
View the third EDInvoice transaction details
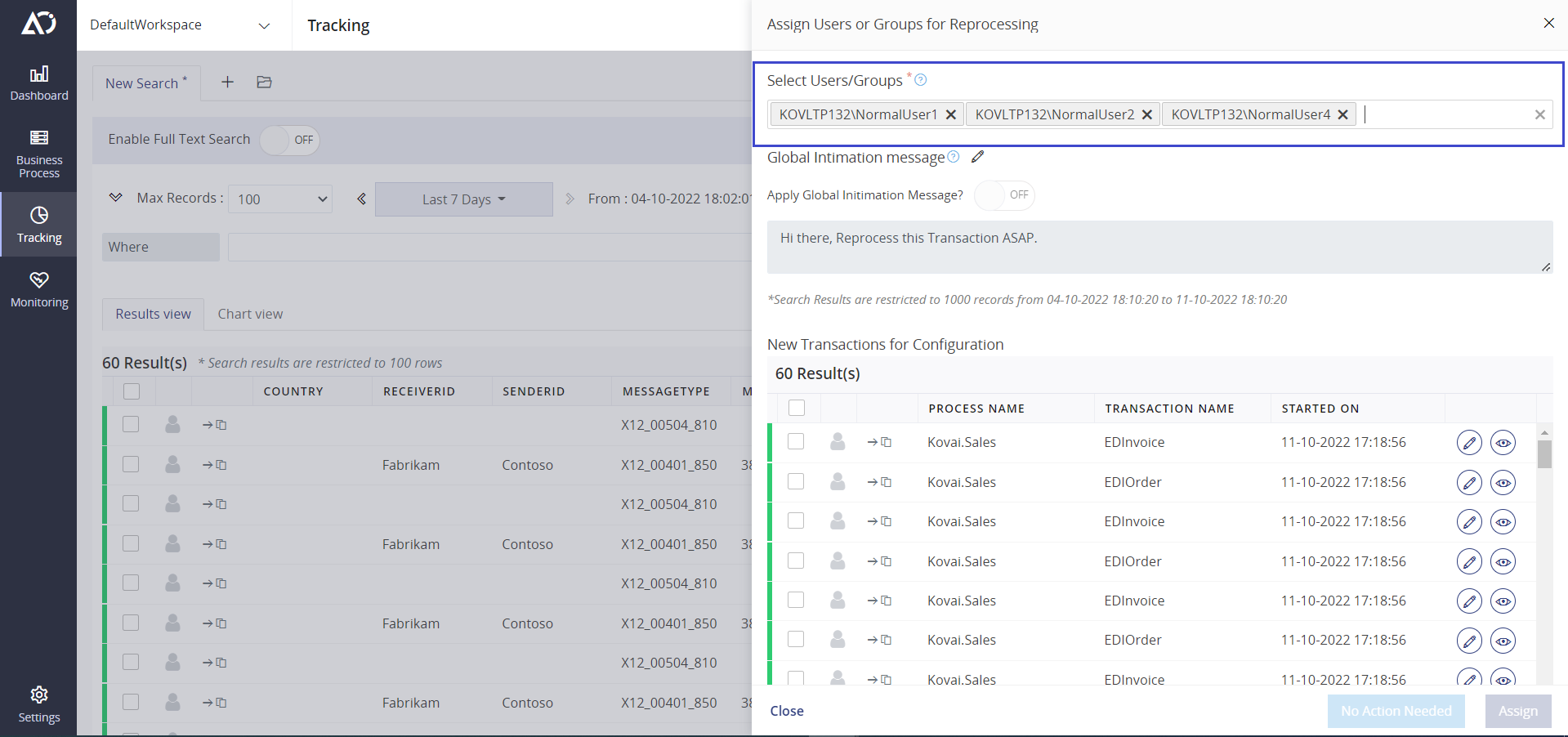tap(1503, 601)
